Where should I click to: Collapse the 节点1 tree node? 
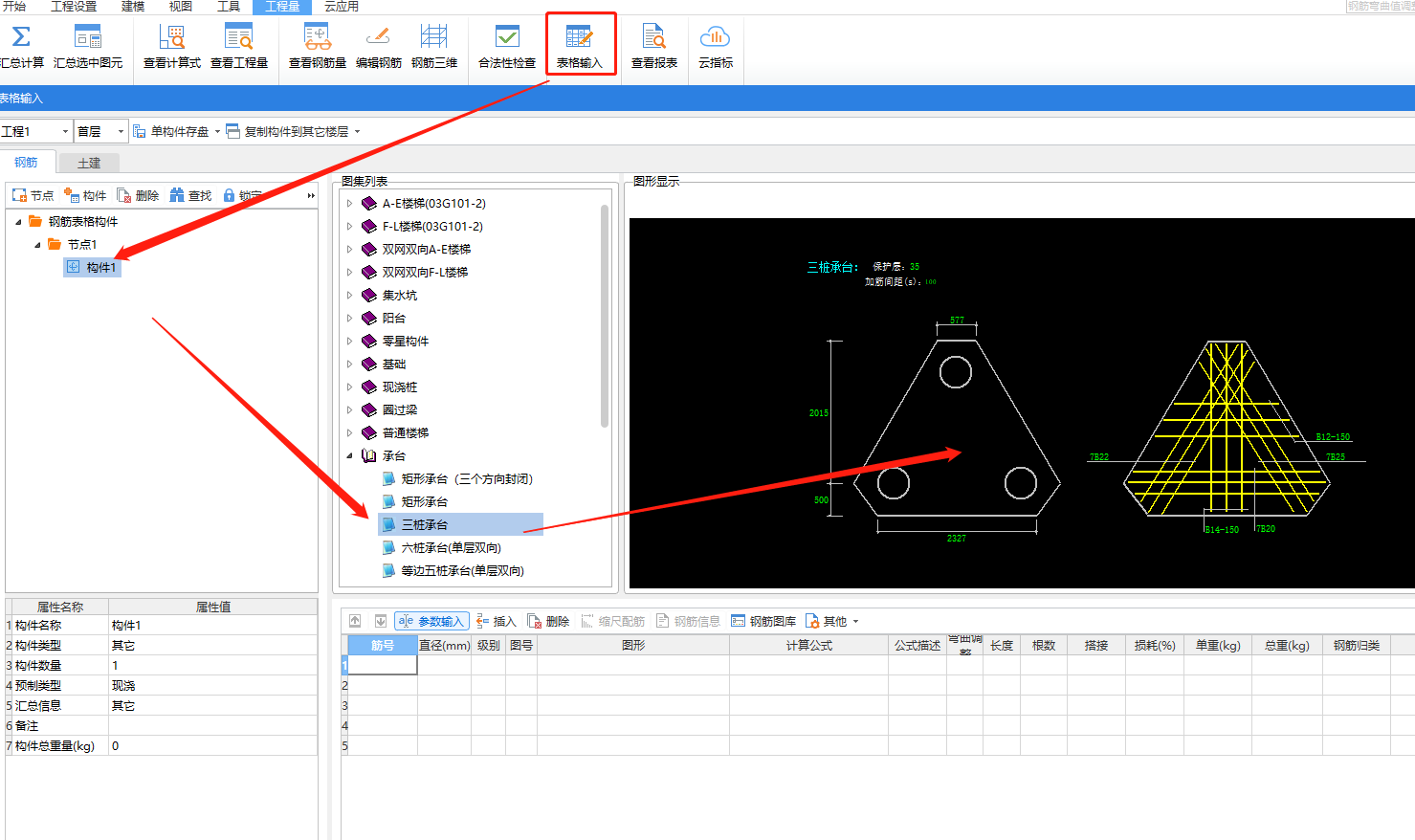[37, 244]
